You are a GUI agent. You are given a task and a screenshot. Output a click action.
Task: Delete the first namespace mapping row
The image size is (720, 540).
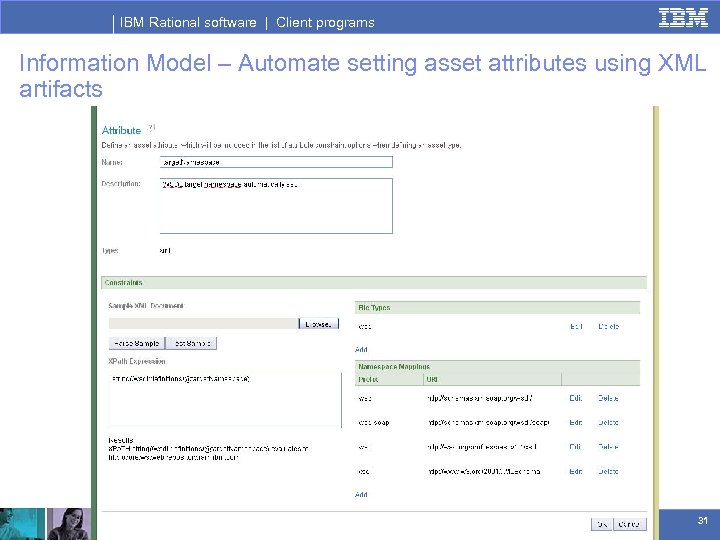coord(608,398)
